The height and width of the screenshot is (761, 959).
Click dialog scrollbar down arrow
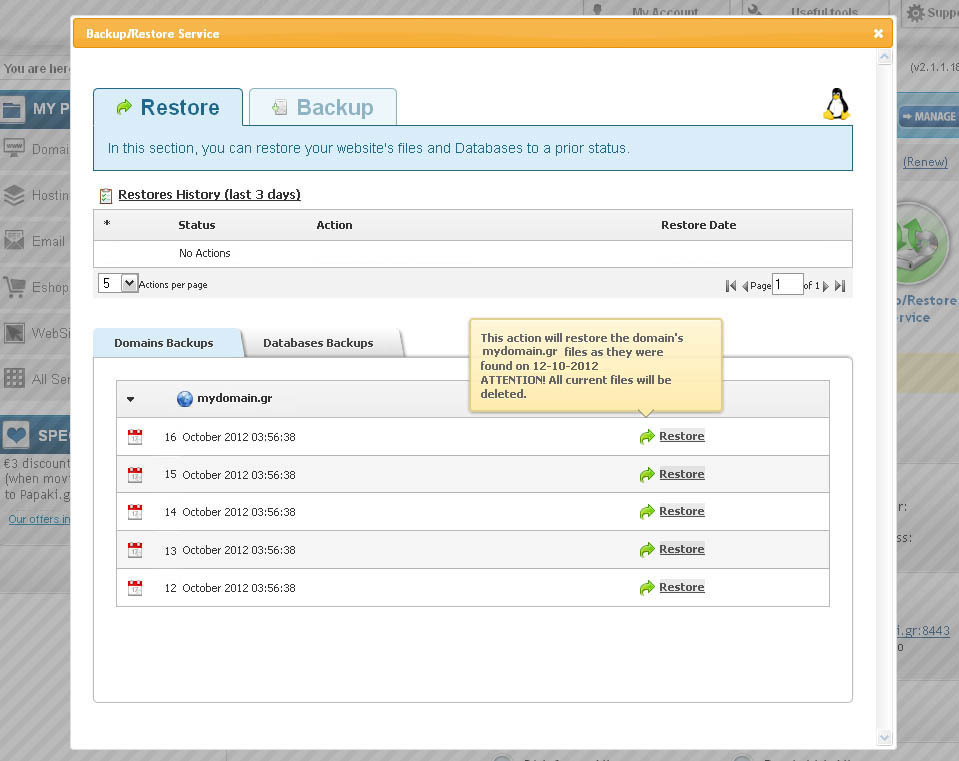[x=884, y=738]
